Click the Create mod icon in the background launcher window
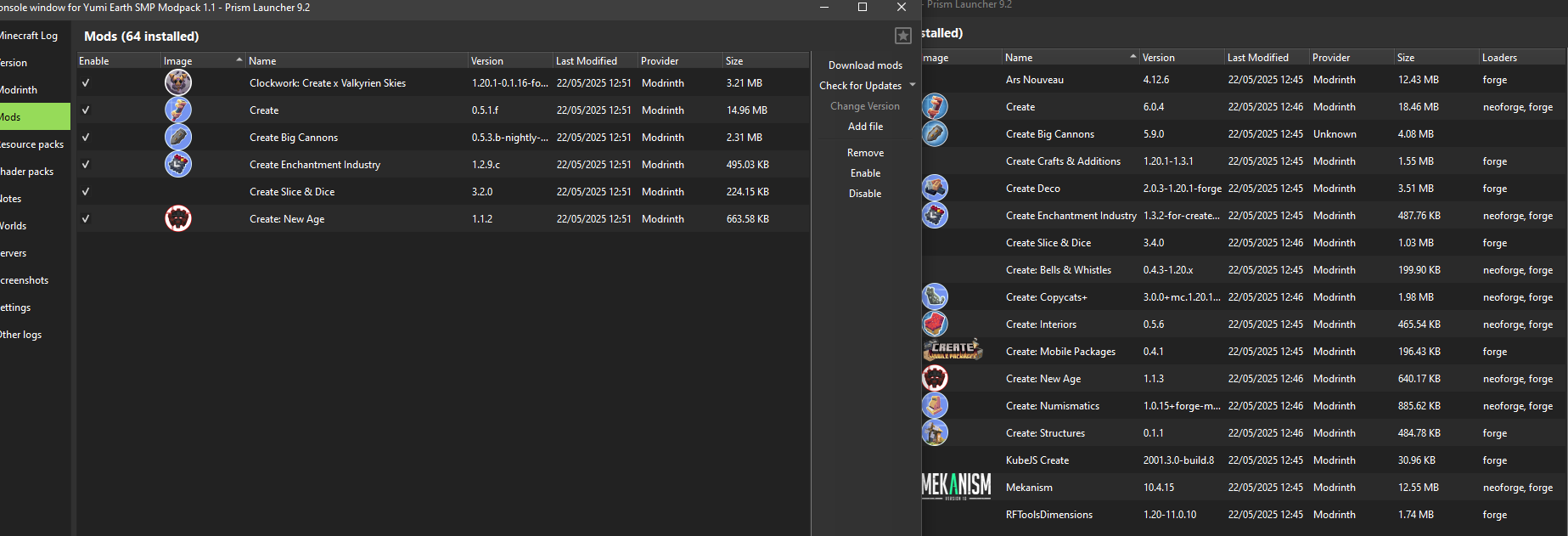The height and width of the screenshot is (536, 1568). click(935, 106)
